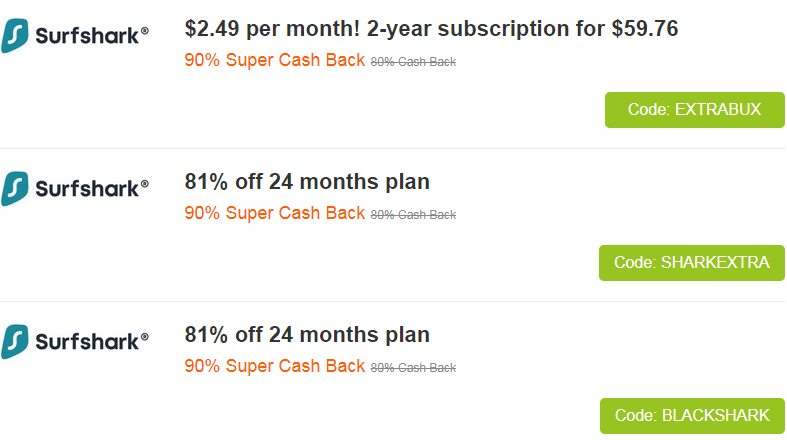Click the Surfshark shark icon beside EXTRABUX offer
Image resolution: width=787 pixels, height=440 pixels.
pos(14,35)
